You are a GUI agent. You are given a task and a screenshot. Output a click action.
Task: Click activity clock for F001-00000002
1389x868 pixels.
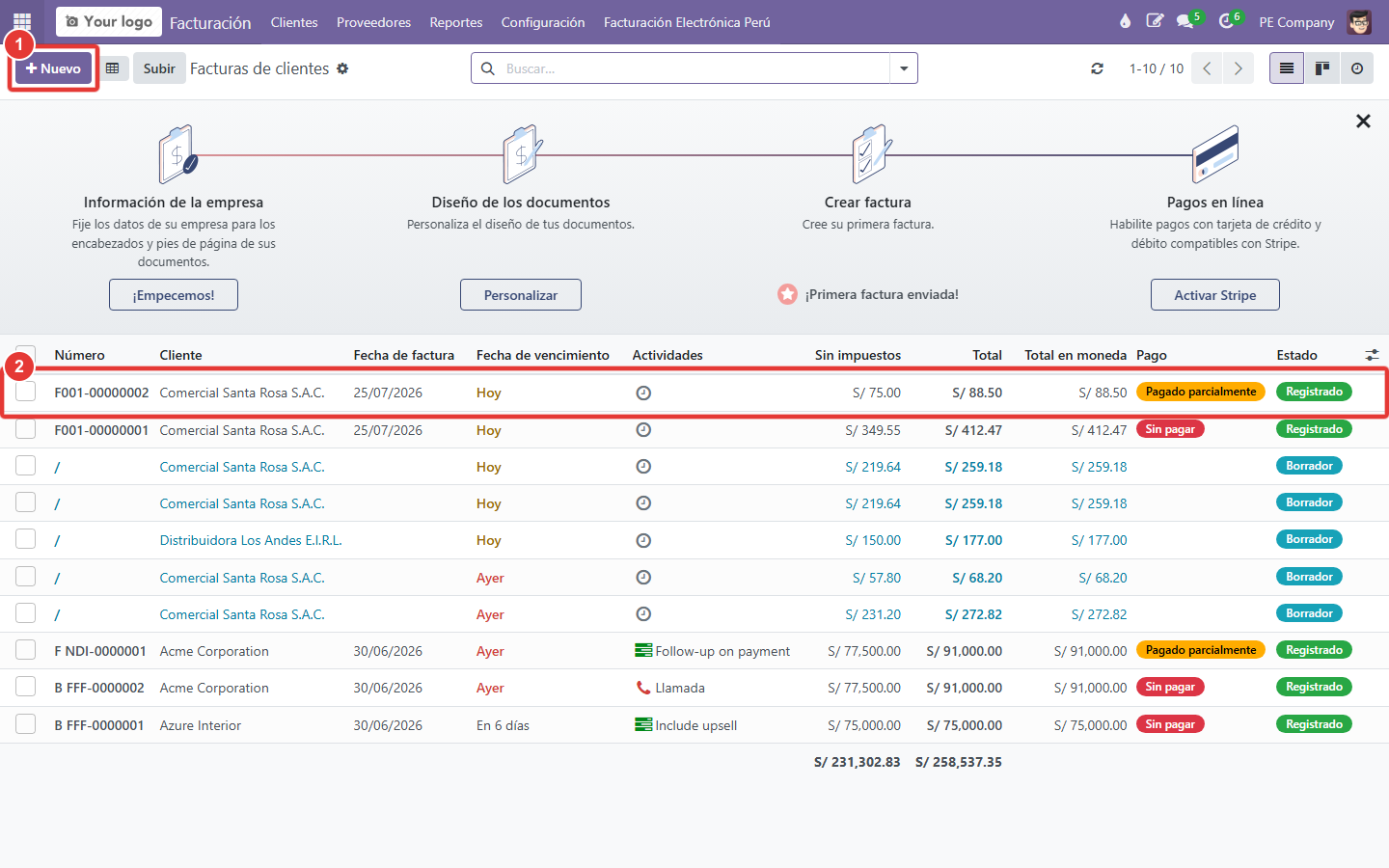643,393
